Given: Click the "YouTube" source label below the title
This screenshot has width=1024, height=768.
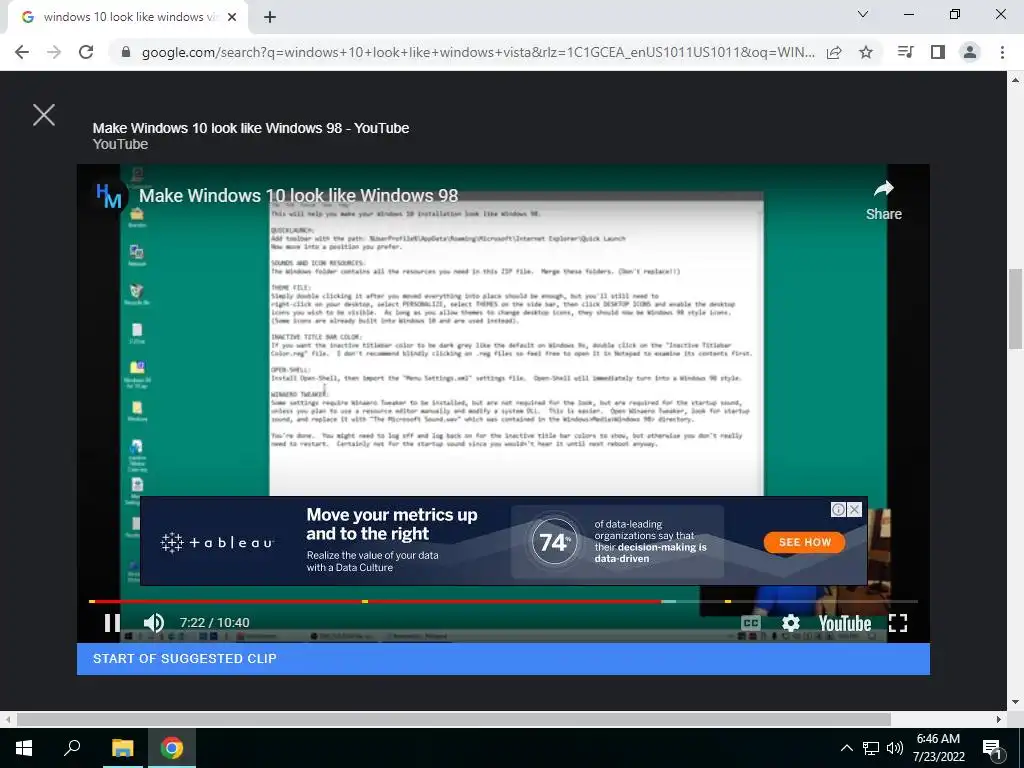Looking at the screenshot, I should pyautogui.click(x=120, y=144).
